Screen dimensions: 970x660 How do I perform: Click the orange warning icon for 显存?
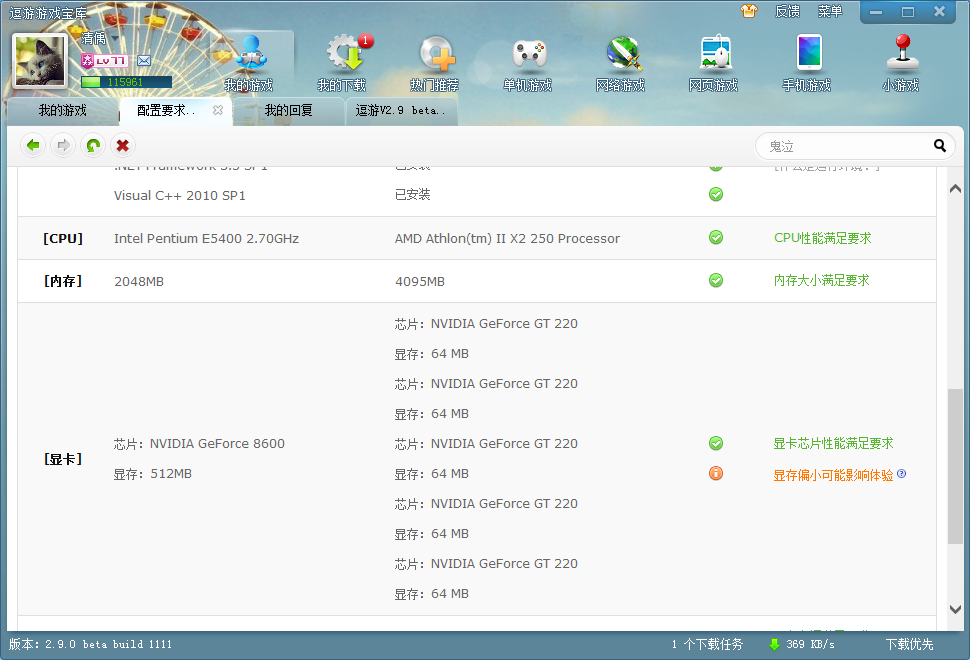point(716,473)
